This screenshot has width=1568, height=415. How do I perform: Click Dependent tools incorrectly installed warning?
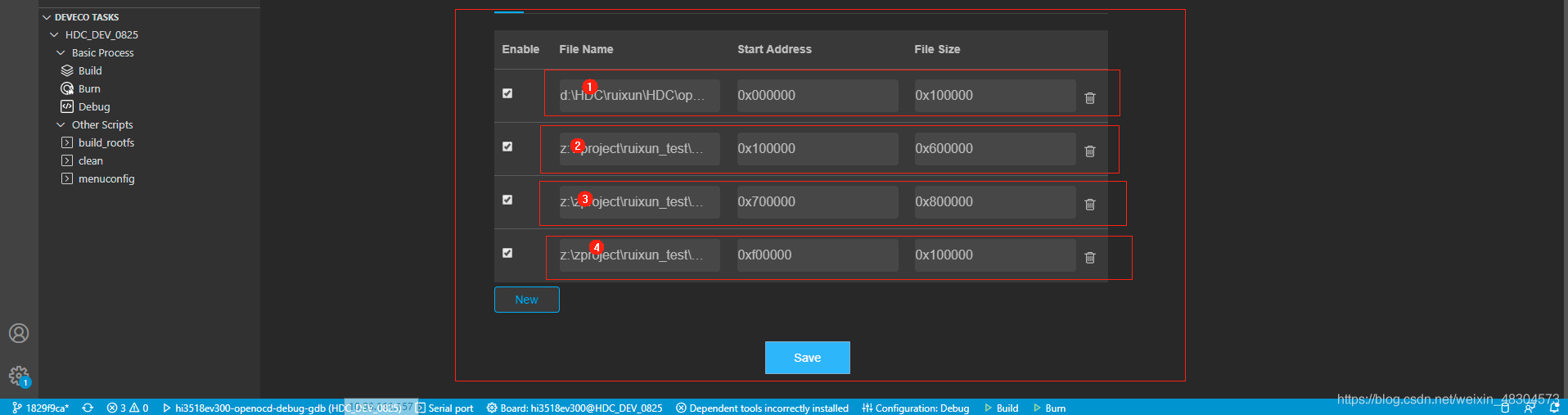click(x=762, y=408)
